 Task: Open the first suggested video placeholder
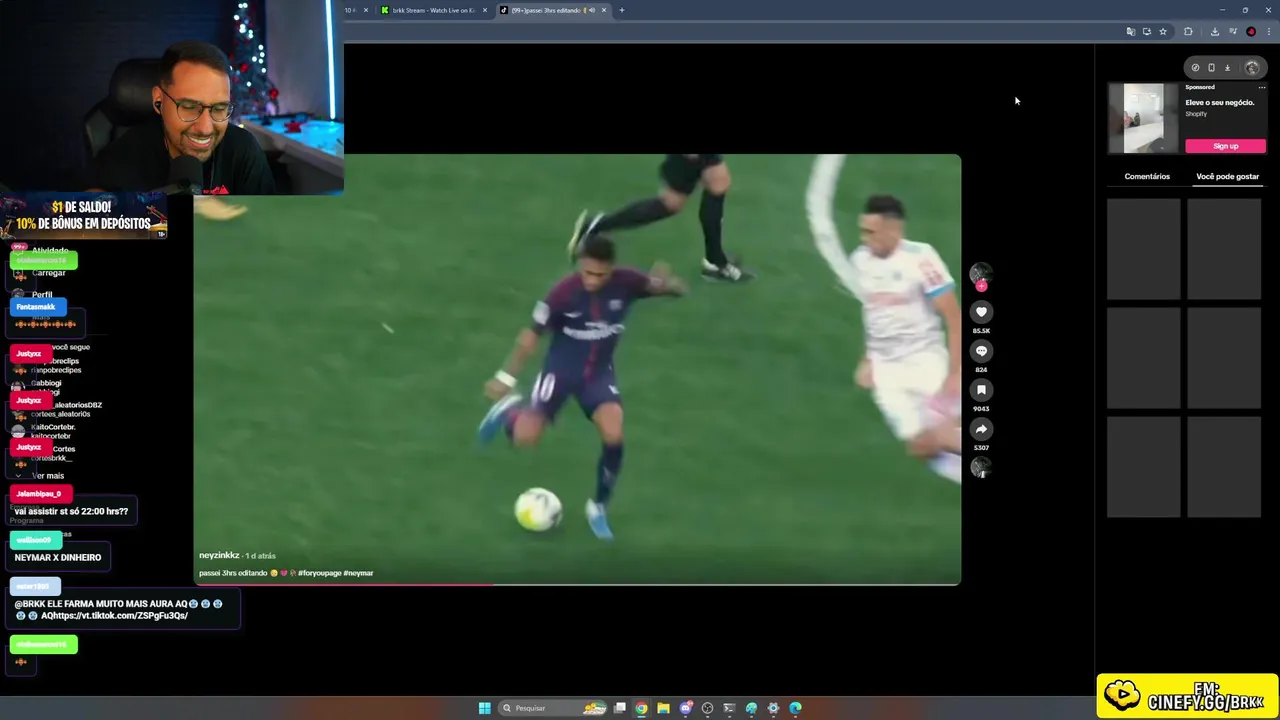pos(1144,249)
